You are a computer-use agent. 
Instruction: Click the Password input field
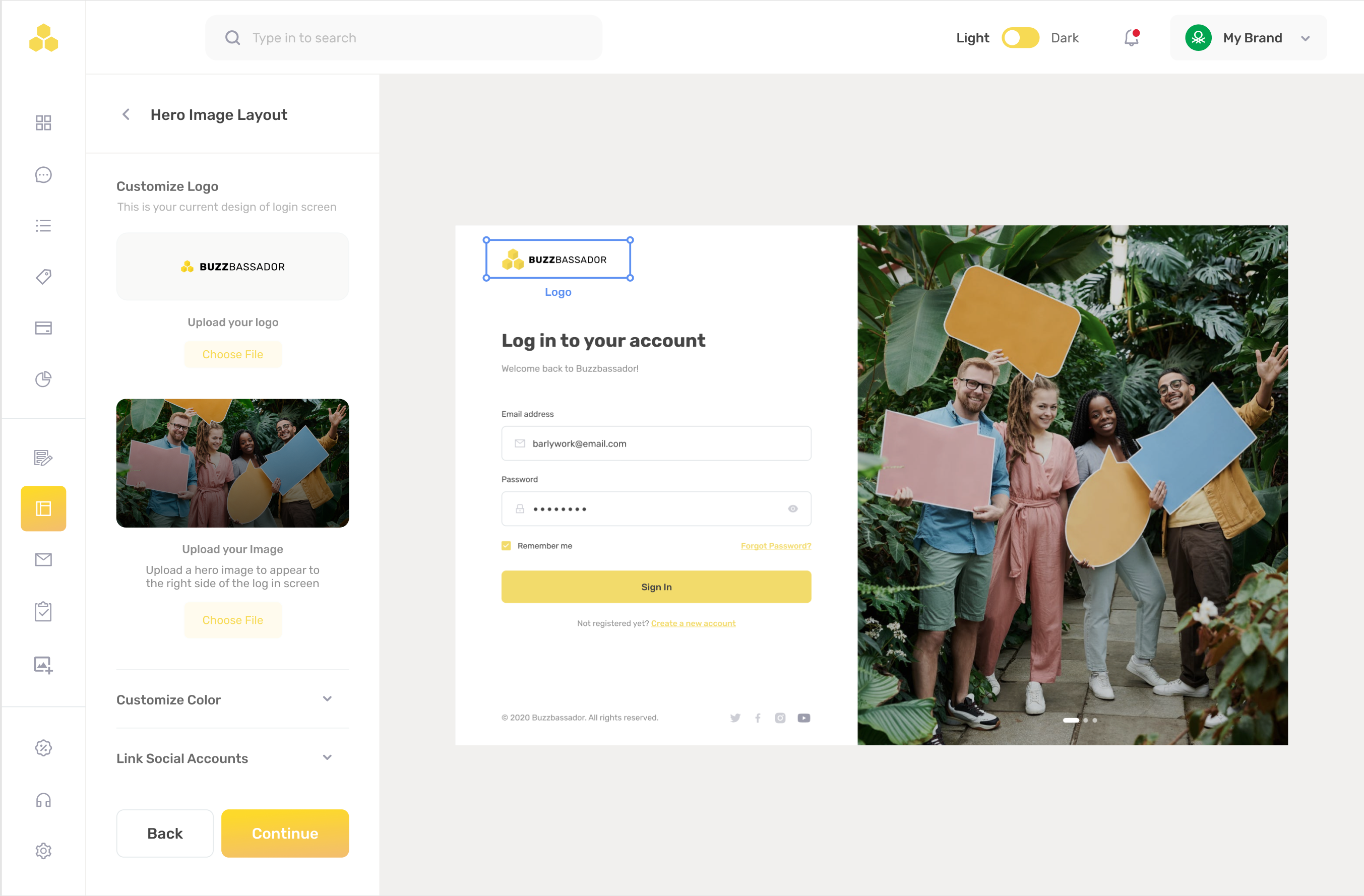[x=656, y=509]
